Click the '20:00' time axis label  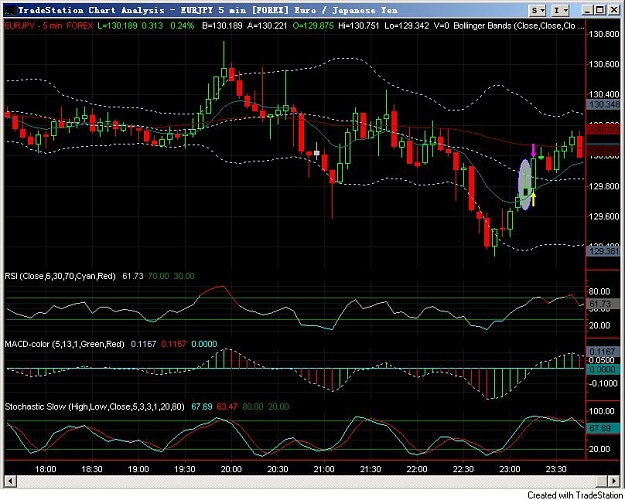pyautogui.click(x=232, y=469)
